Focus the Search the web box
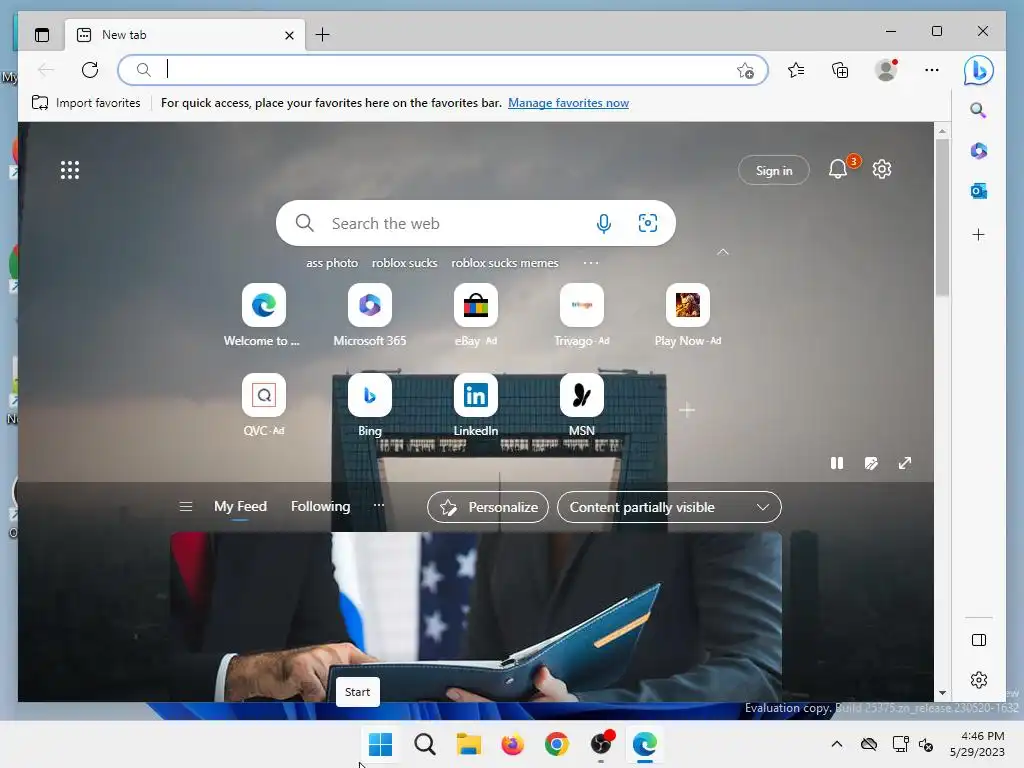 (x=475, y=223)
